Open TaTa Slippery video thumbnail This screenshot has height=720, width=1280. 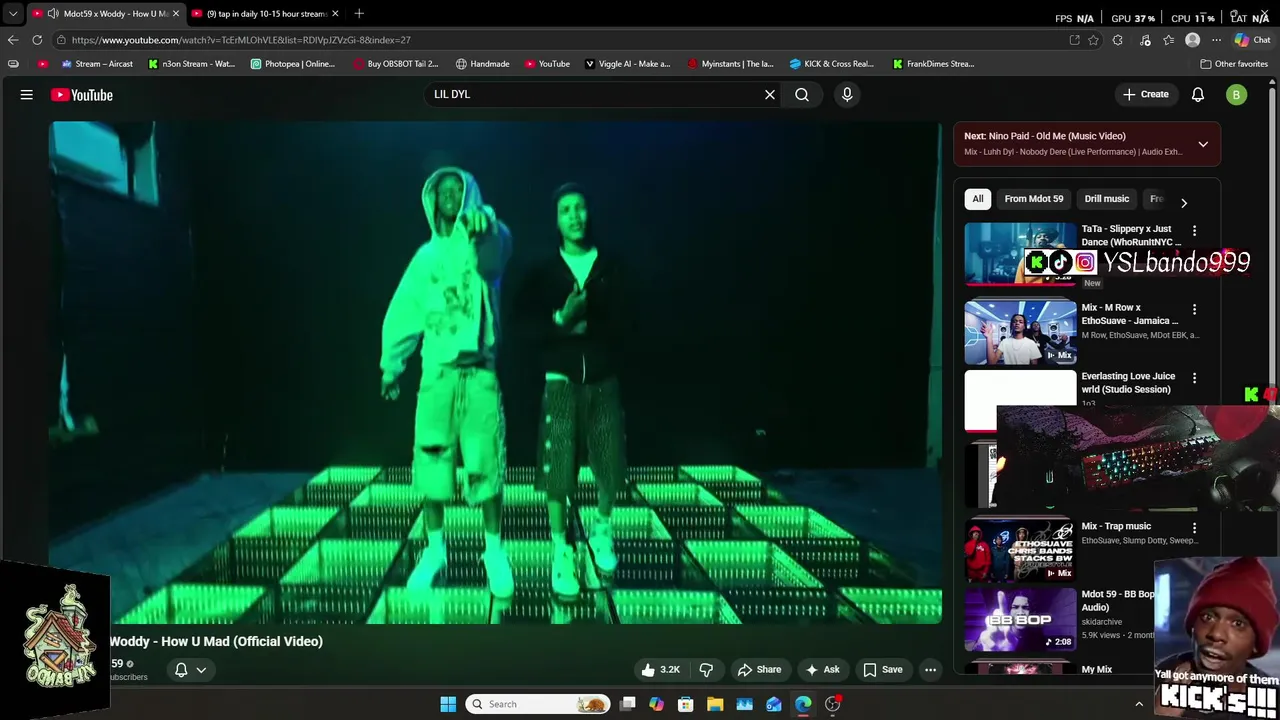click(1020, 254)
